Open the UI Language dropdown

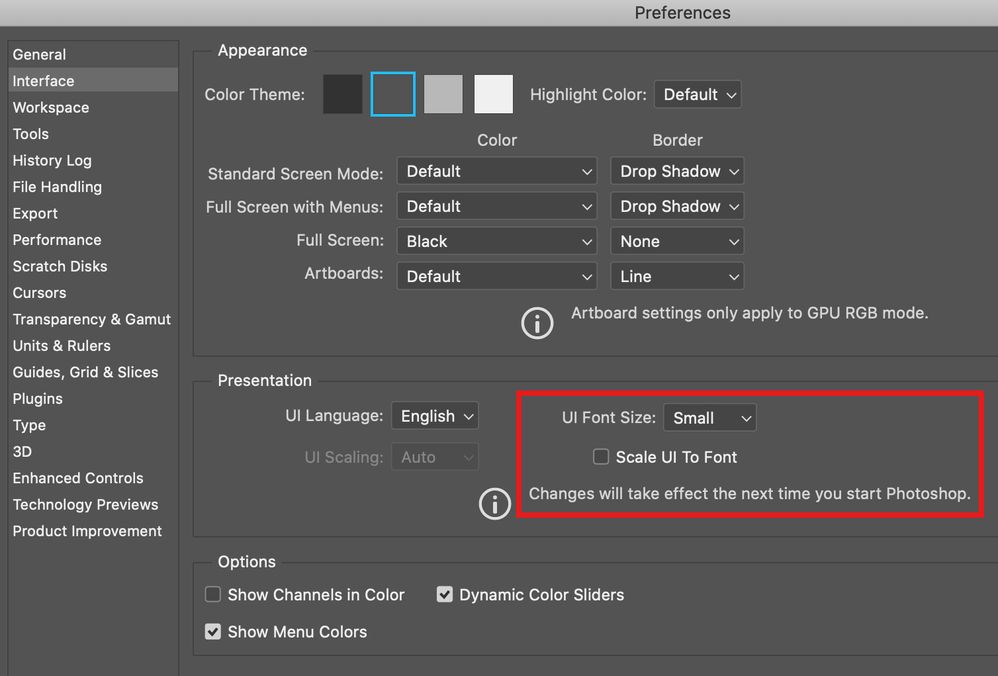pyautogui.click(x=435, y=417)
